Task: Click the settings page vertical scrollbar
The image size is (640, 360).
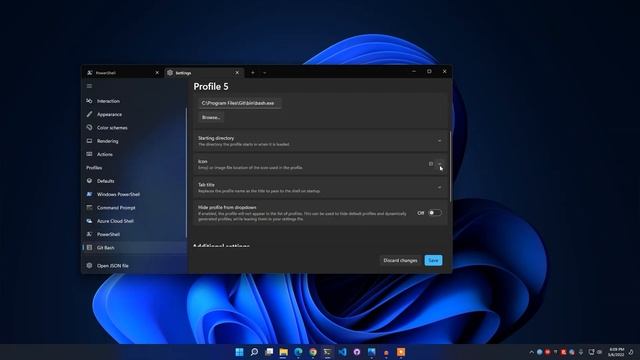Action: tap(451, 166)
